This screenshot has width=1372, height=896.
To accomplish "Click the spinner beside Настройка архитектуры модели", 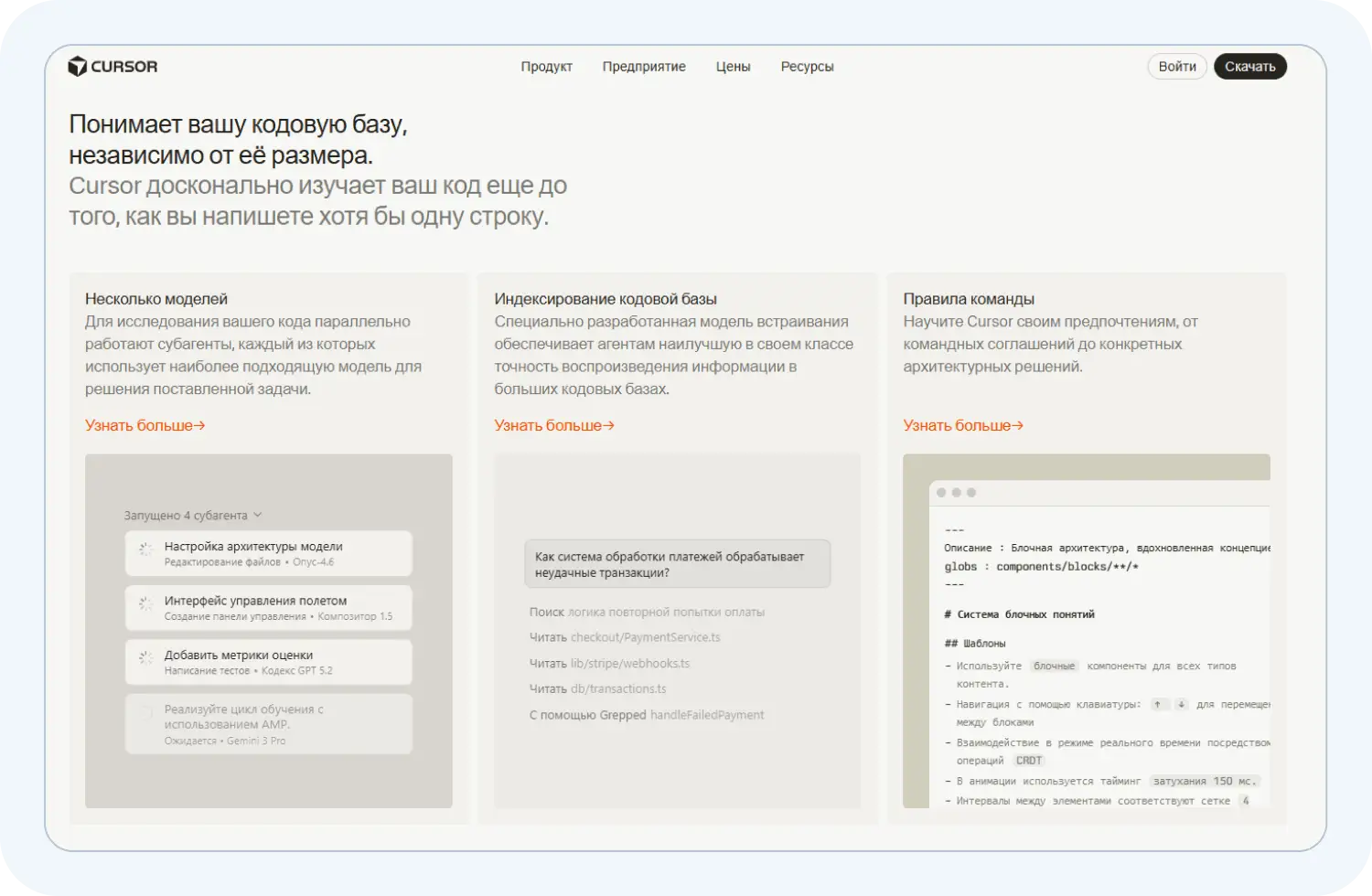I will 145,549.
